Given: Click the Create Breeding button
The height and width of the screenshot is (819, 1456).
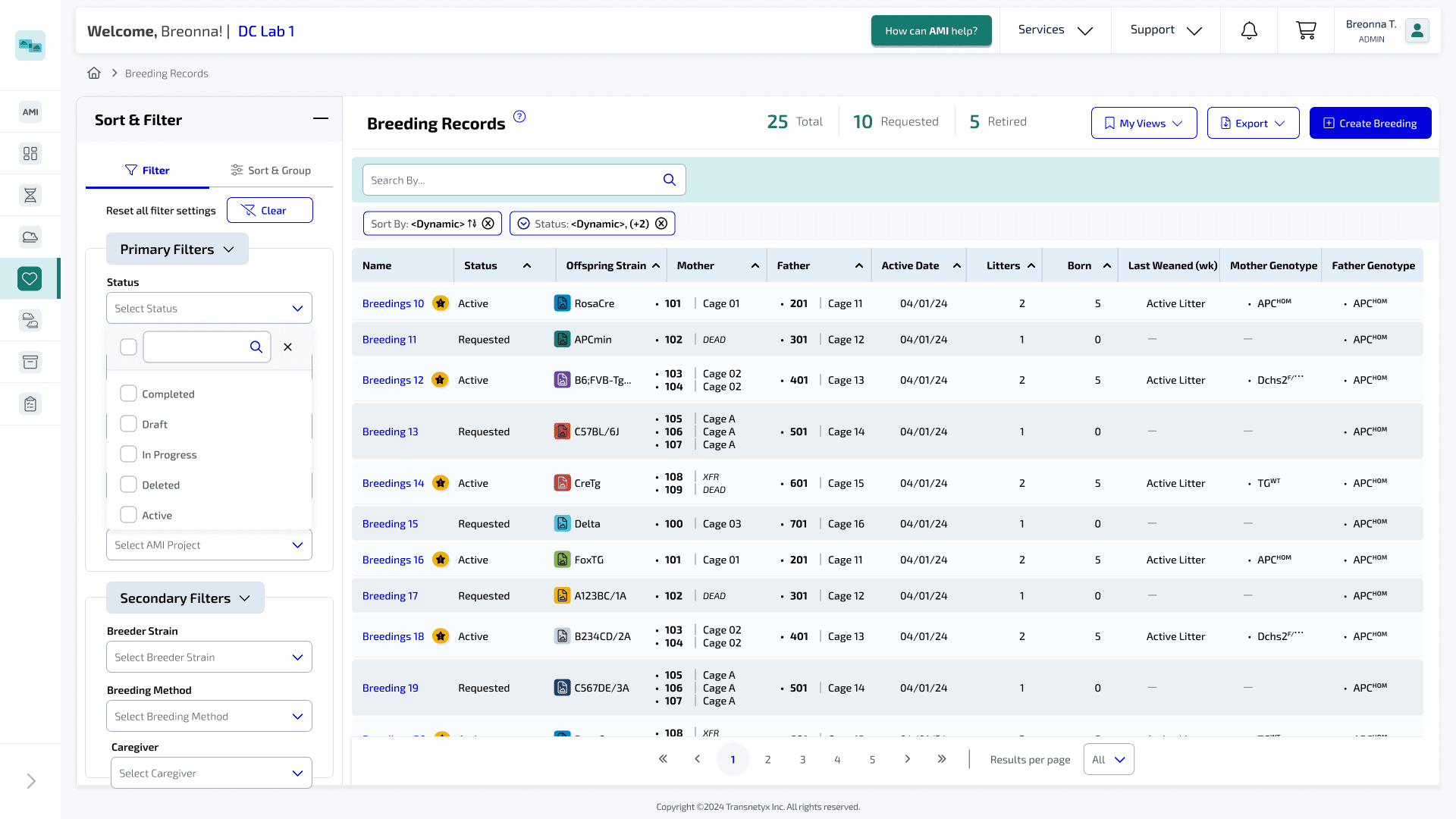Looking at the screenshot, I should click(x=1370, y=123).
